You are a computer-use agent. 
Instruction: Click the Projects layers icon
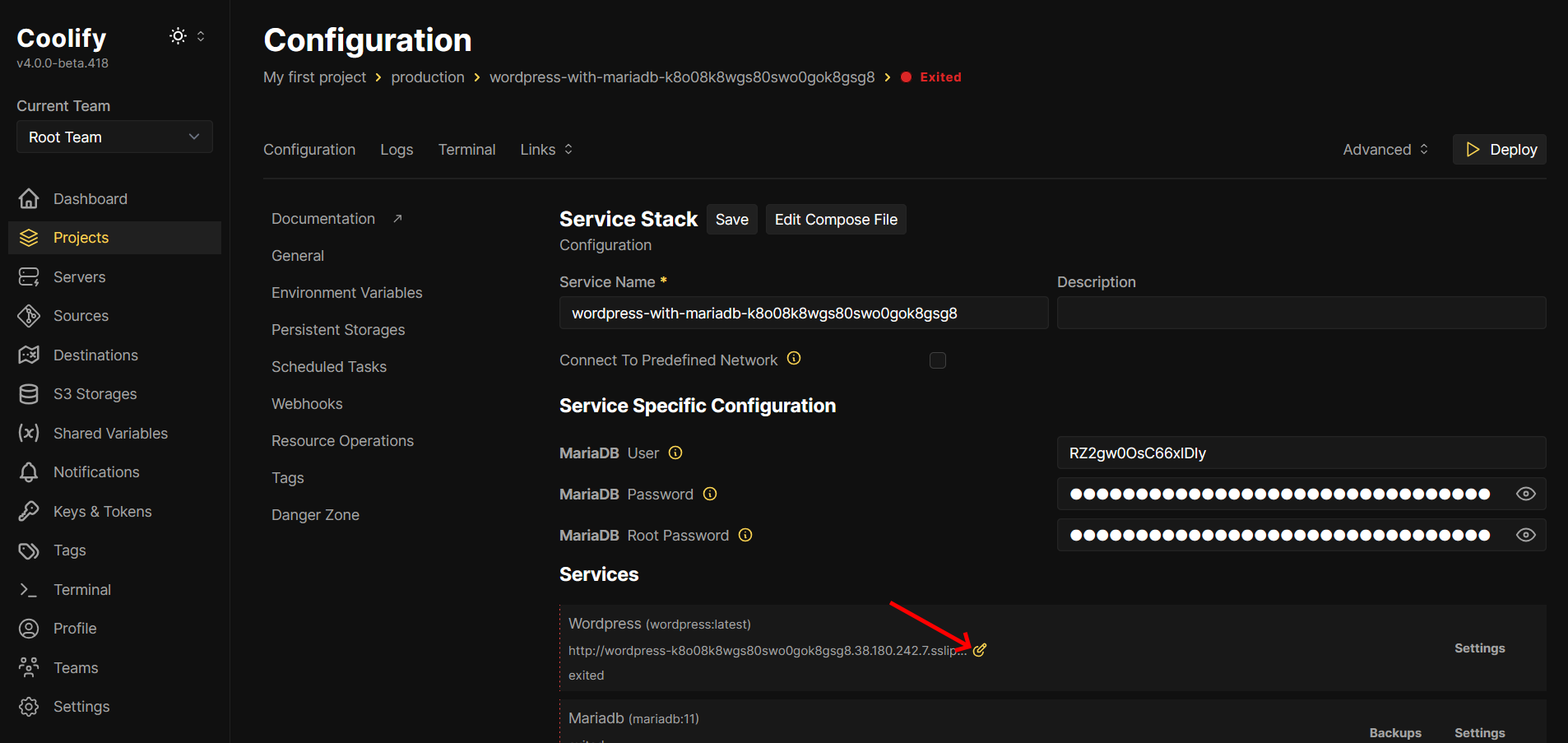(29, 238)
